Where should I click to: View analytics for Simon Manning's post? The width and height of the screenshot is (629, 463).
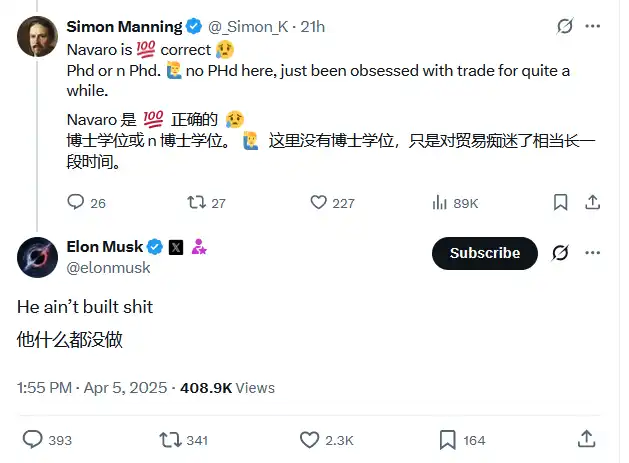(439, 202)
